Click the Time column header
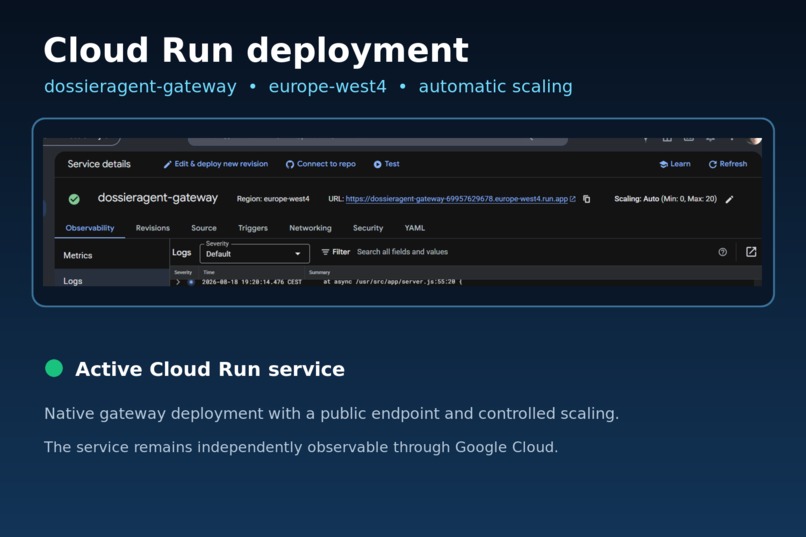The image size is (806, 537). click(209, 272)
